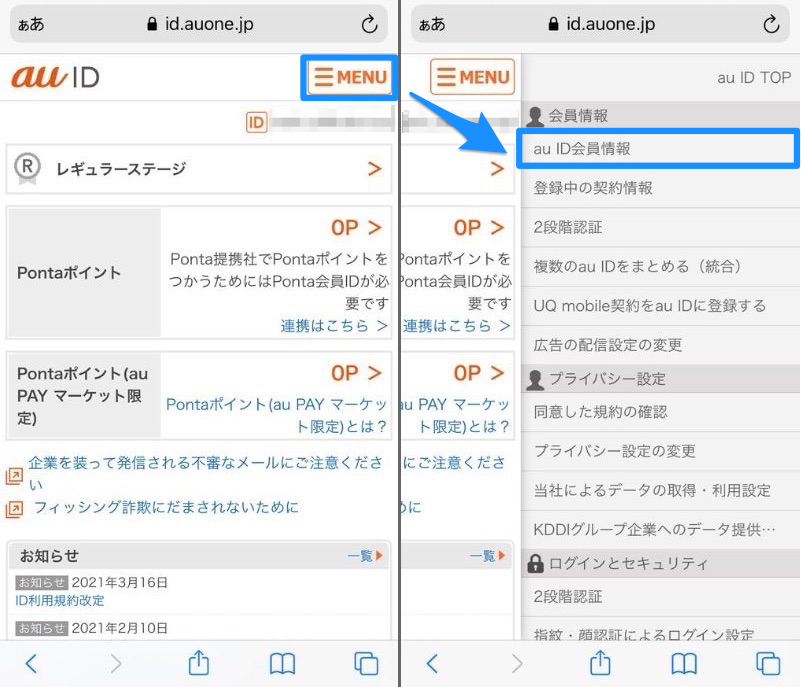Select KDDIグループ企業へのデータ提供 item

coord(661,529)
